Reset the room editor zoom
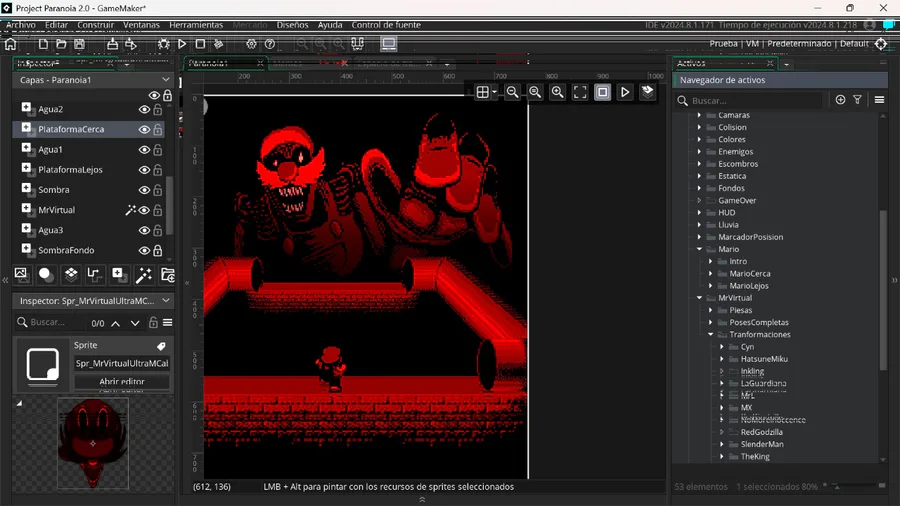Image resolution: width=900 pixels, height=506 pixels. click(535, 92)
